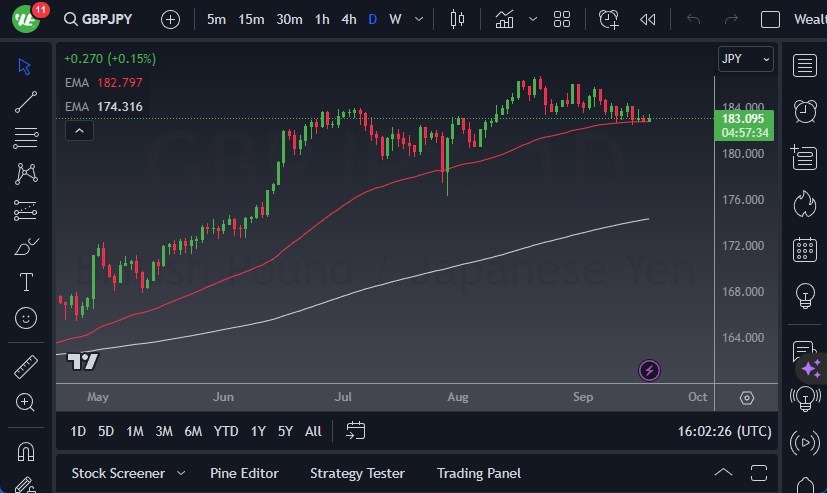The image size is (827, 493).
Task: Select the Text annotation tool
Action: click(x=26, y=282)
